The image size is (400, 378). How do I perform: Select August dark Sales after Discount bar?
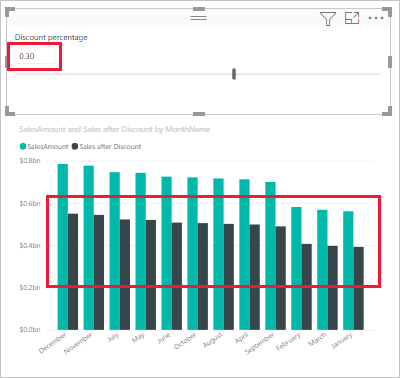[229, 277]
